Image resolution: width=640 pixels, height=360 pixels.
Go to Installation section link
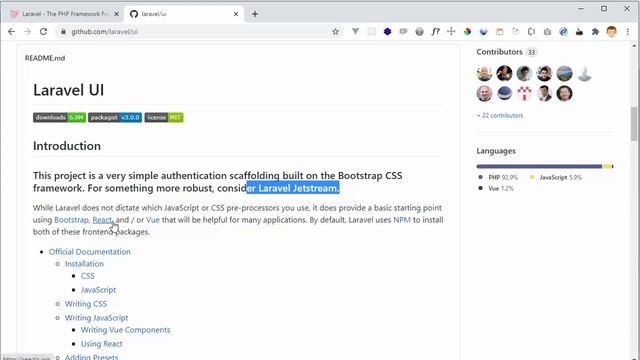pyautogui.click(x=84, y=264)
